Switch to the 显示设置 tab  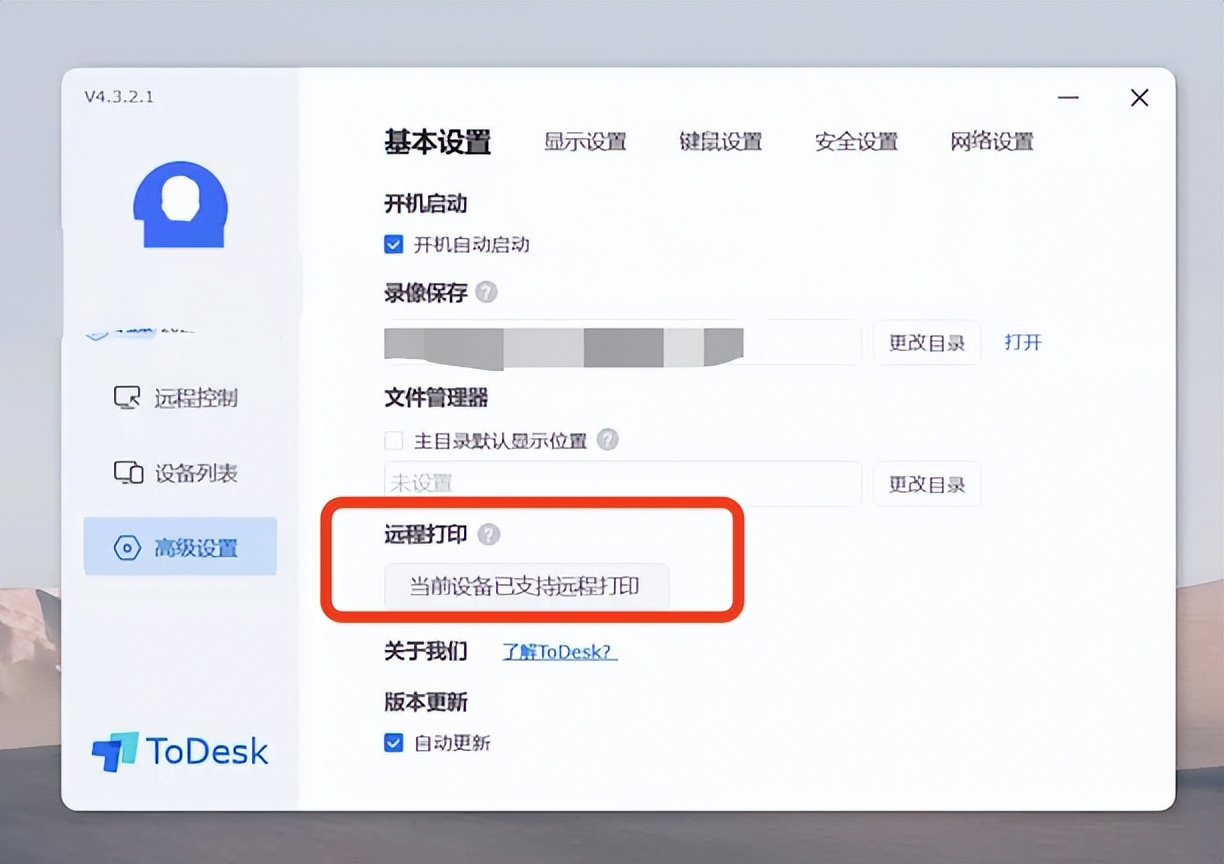[585, 142]
